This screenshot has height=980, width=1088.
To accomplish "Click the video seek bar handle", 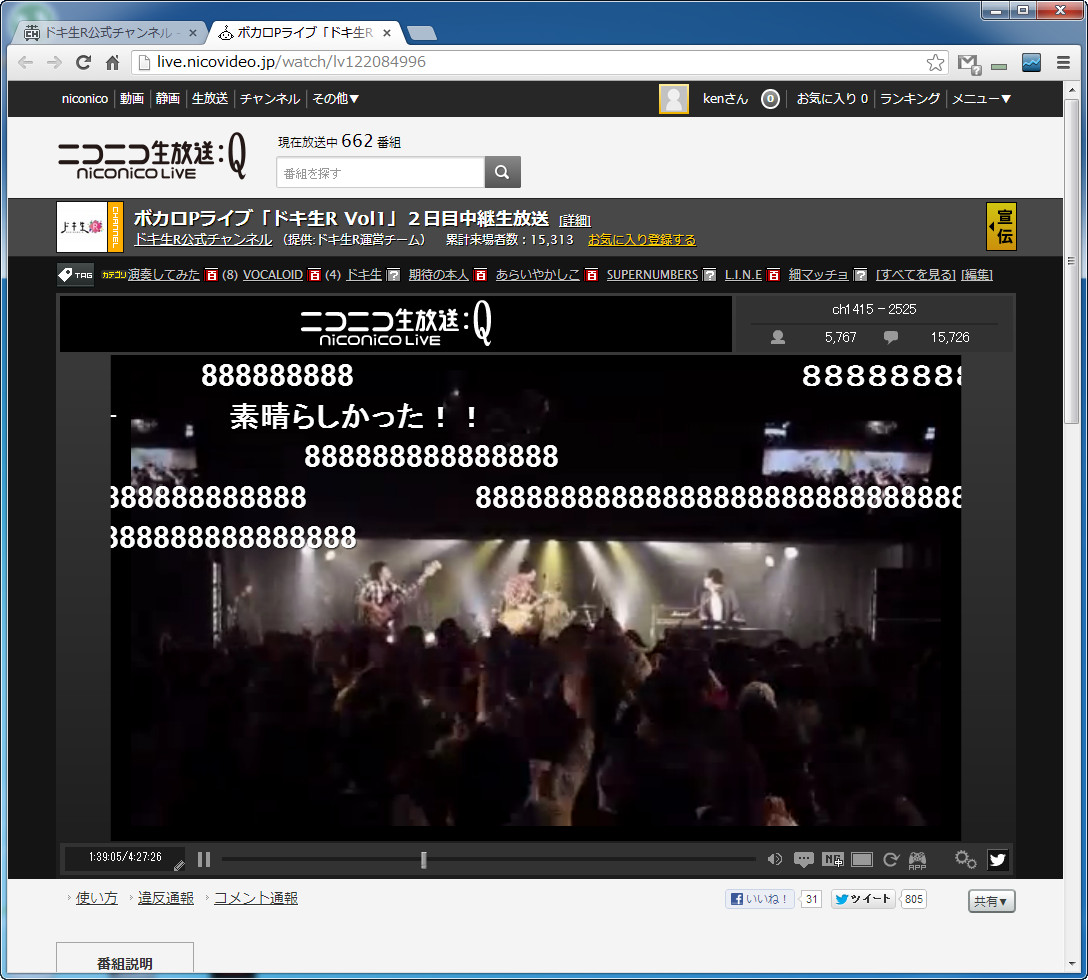I will (423, 860).
